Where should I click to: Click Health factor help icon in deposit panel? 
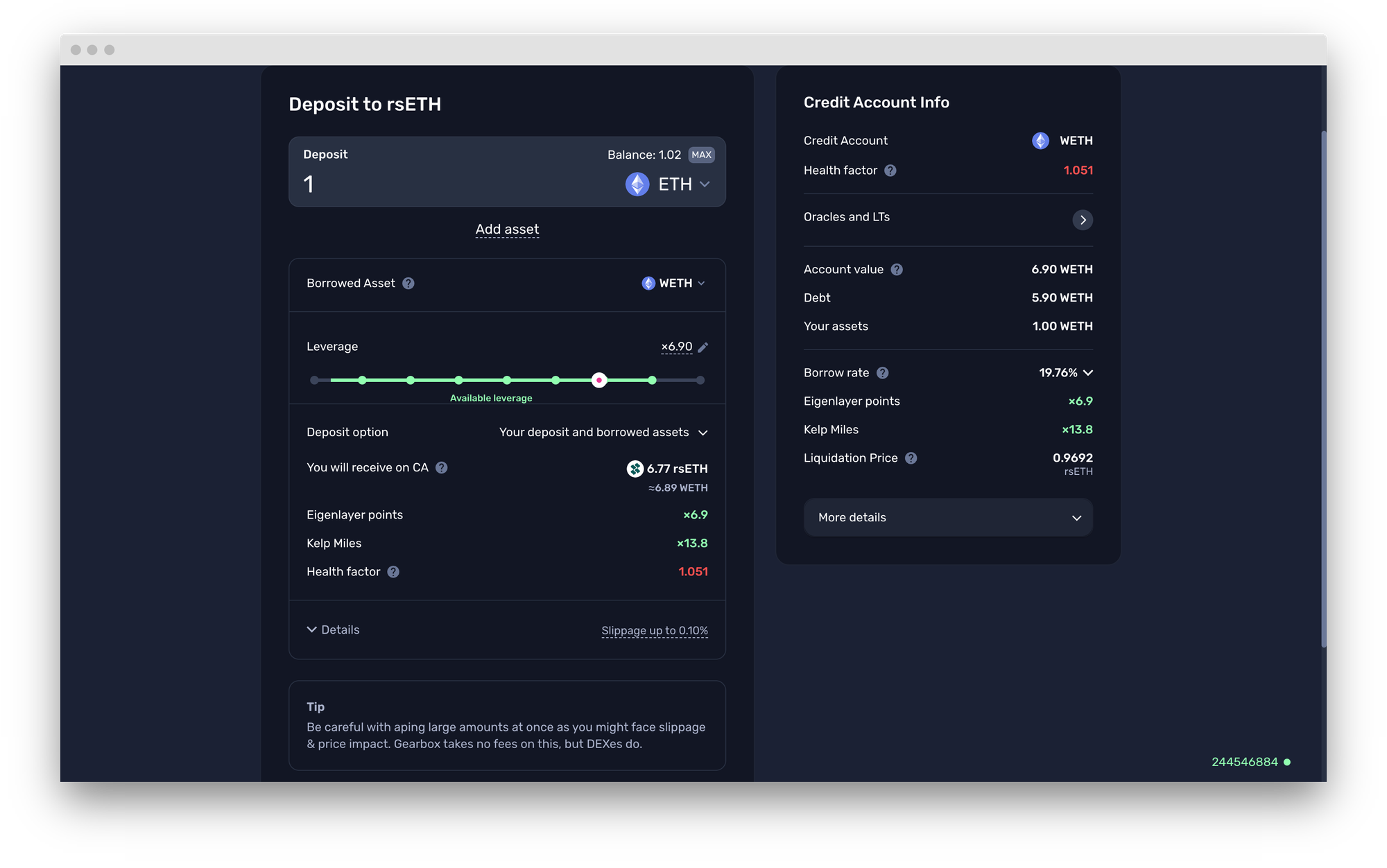pos(393,572)
